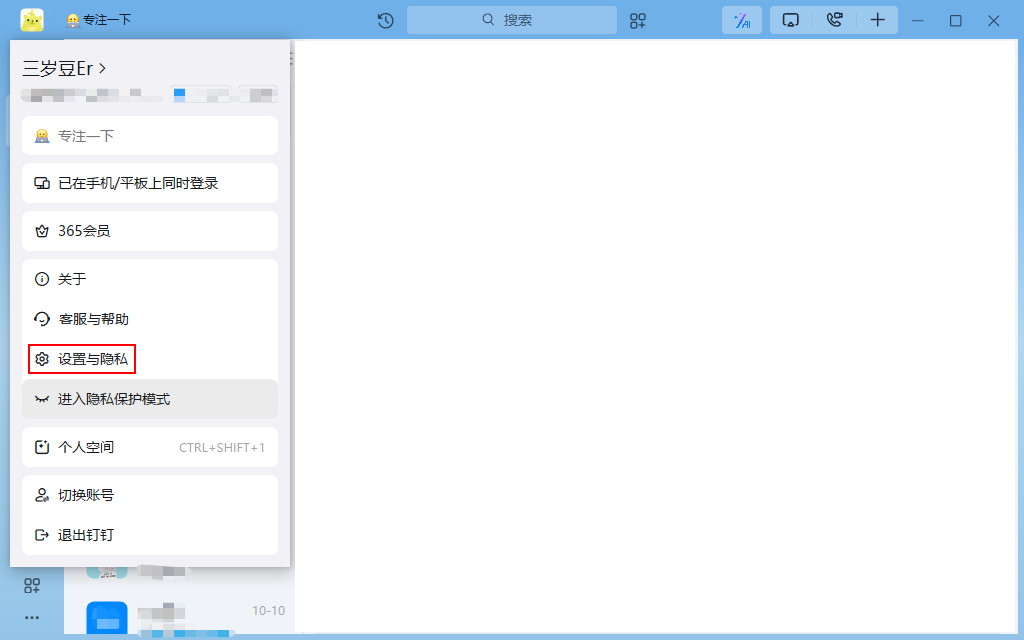Launch the AI assistant button
This screenshot has height=640, width=1024.
[742, 20]
